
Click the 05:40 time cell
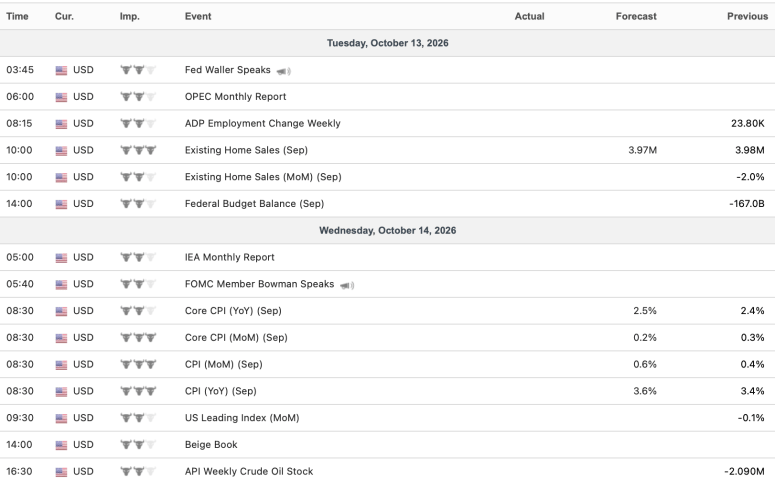point(20,284)
